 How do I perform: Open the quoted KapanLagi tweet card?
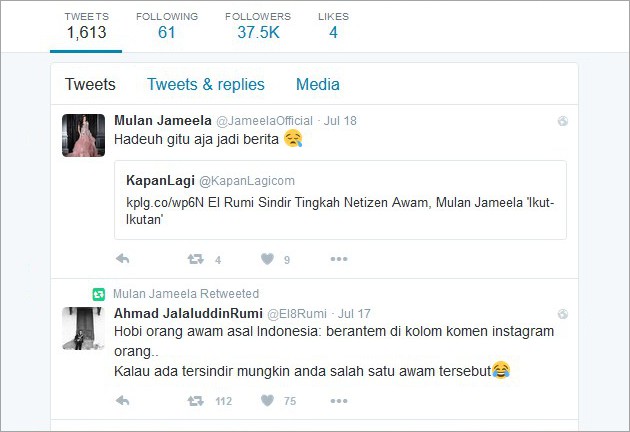[340, 200]
